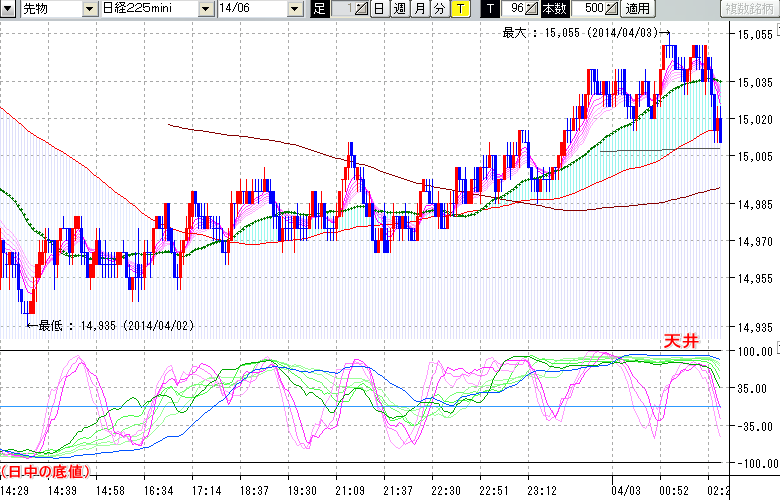Click the red 天井 label on the oscillator
The height and width of the screenshot is (500, 780).
point(680,341)
